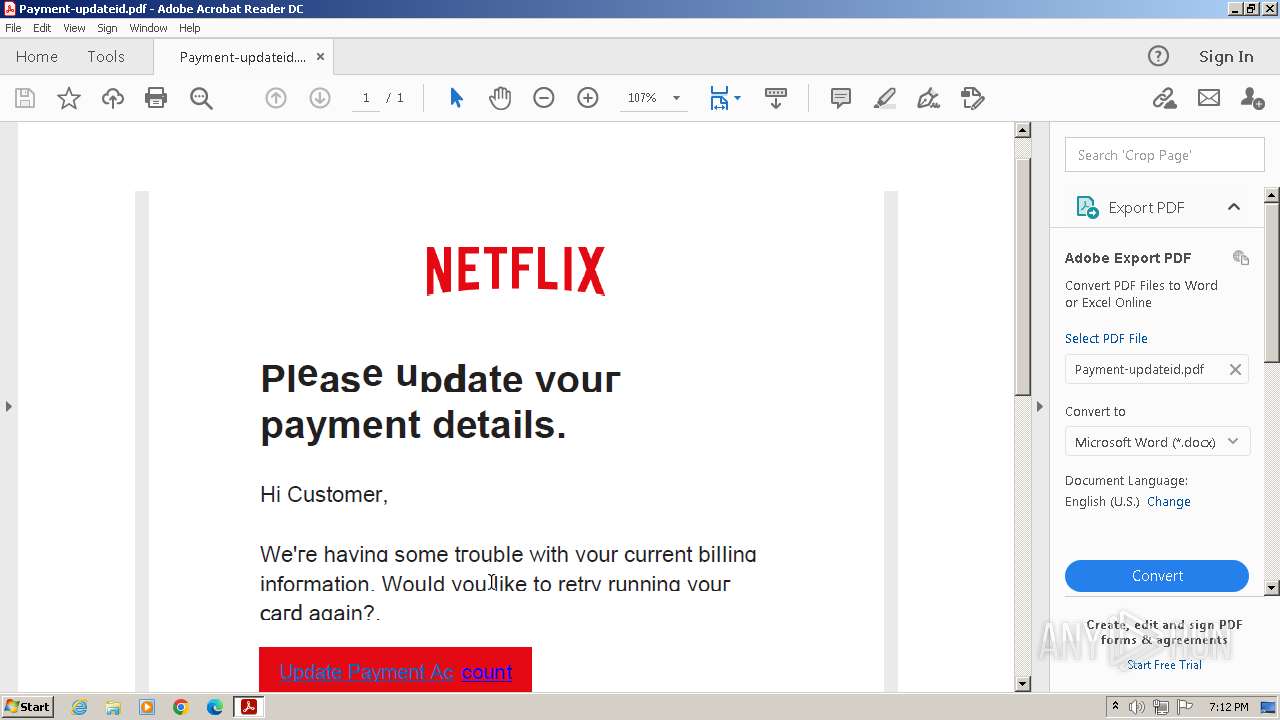Click the Start Free Trial link

(1164, 665)
